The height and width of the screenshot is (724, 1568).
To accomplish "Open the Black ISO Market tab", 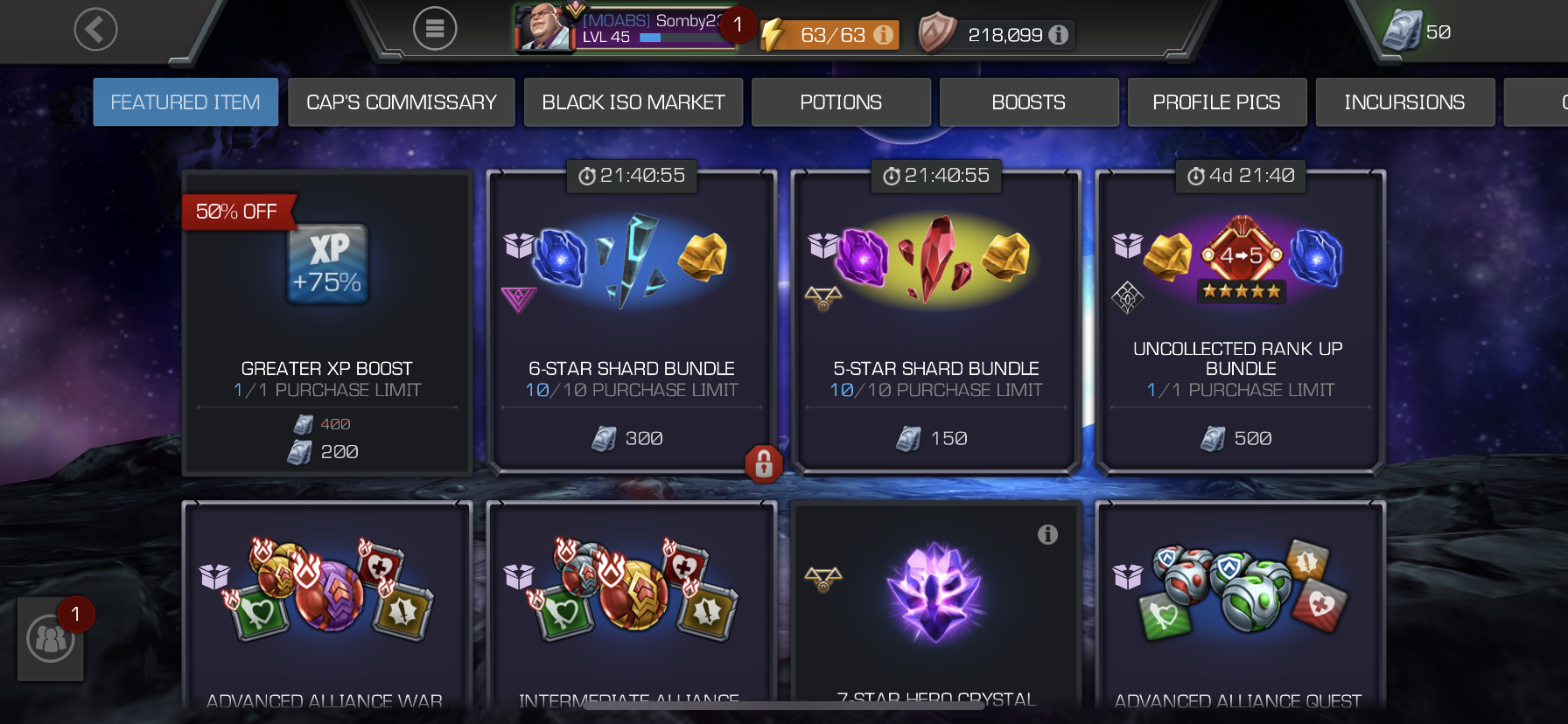I will click(633, 102).
